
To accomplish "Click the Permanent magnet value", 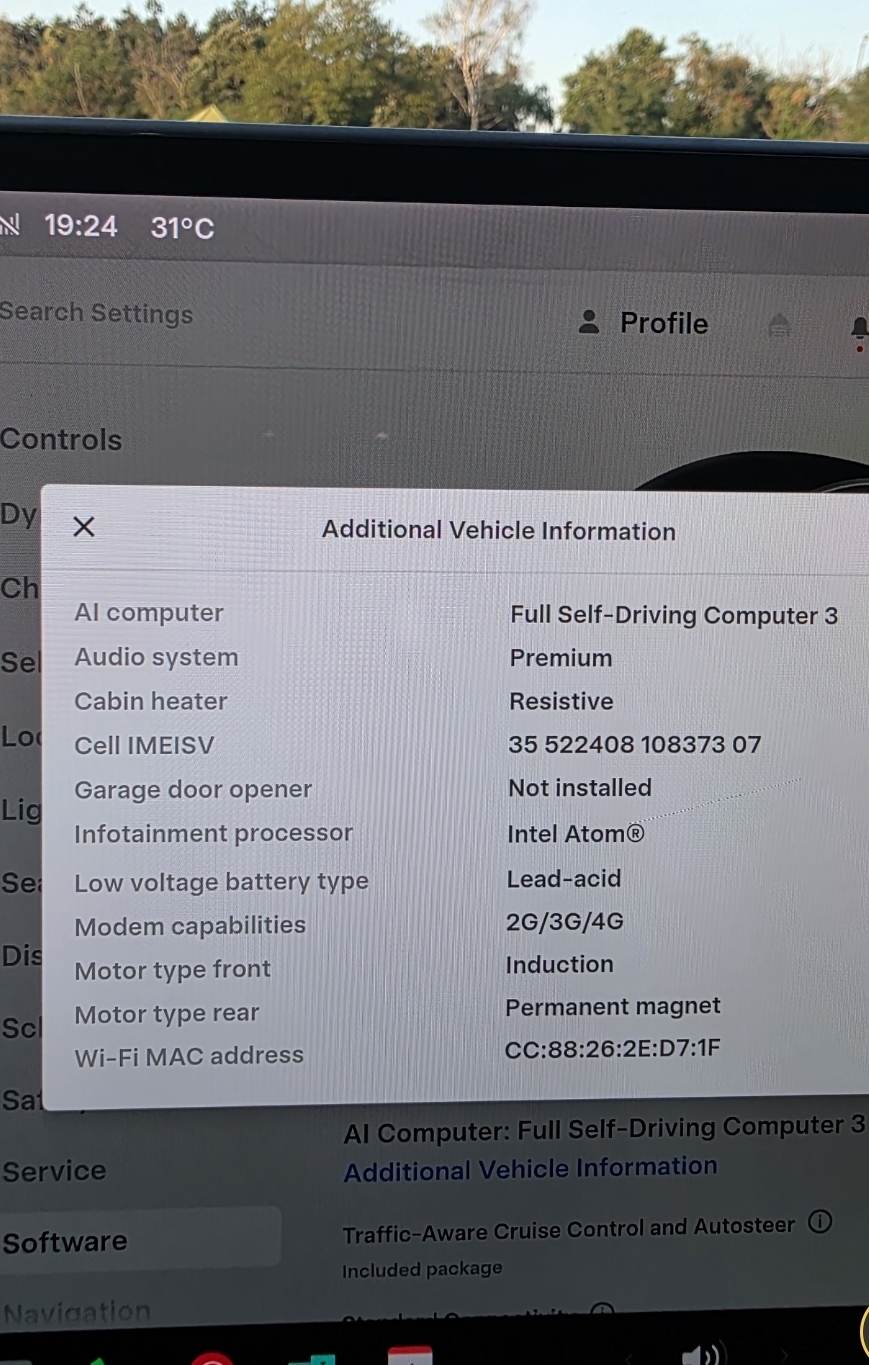I will (x=613, y=1007).
